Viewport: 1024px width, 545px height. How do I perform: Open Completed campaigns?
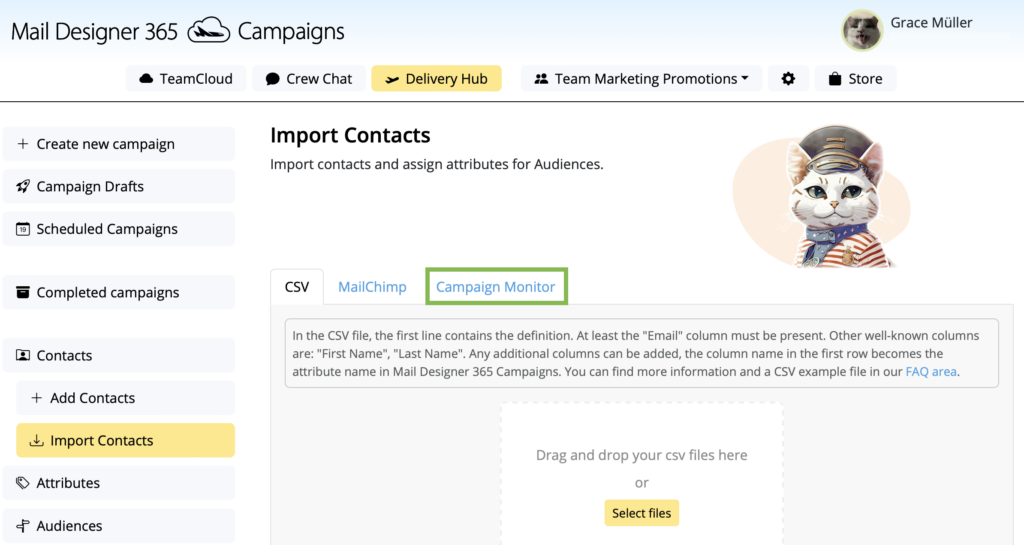(119, 292)
